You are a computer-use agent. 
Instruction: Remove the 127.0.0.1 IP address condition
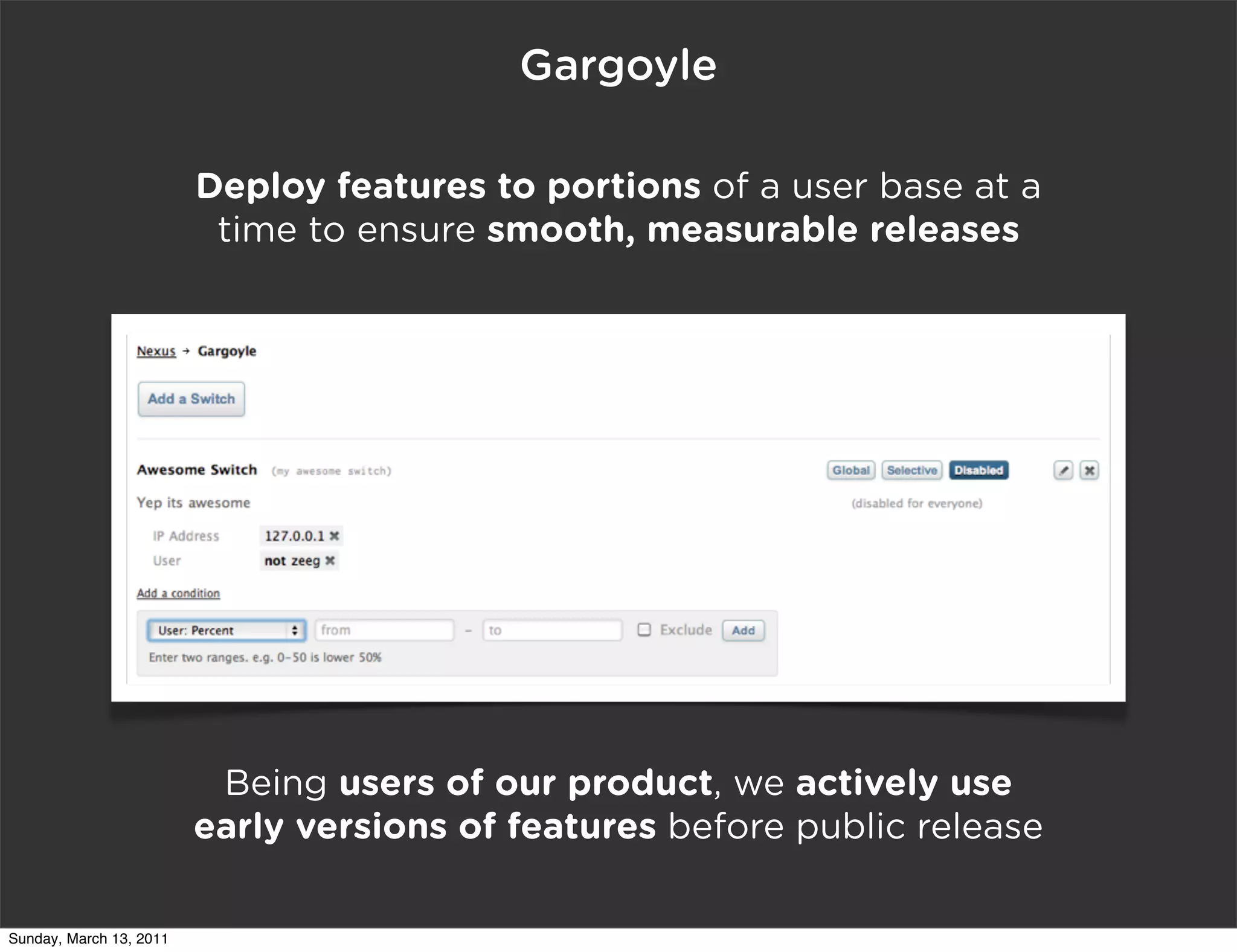(x=334, y=536)
